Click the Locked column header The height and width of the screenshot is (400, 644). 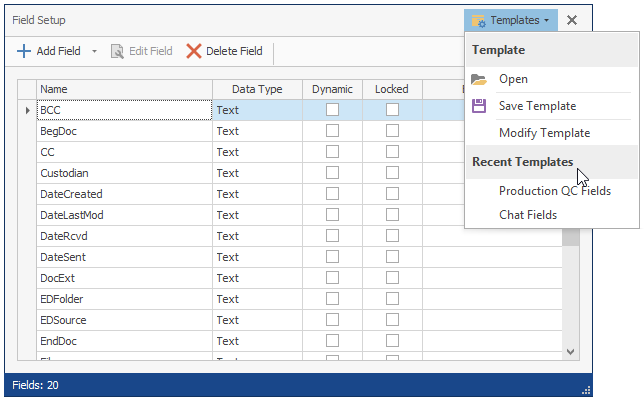coord(392,89)
